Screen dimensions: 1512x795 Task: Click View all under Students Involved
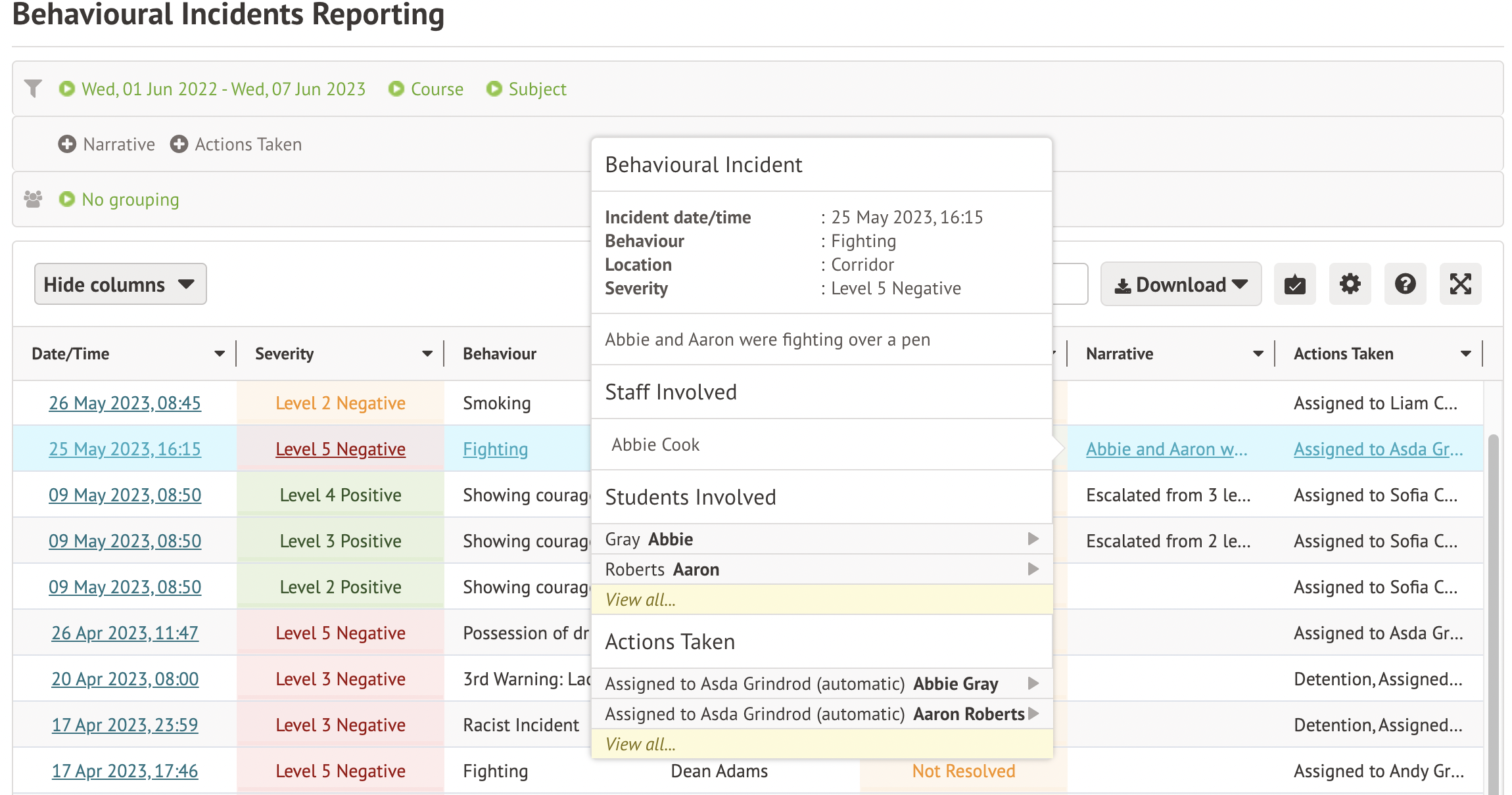point(640,599)
